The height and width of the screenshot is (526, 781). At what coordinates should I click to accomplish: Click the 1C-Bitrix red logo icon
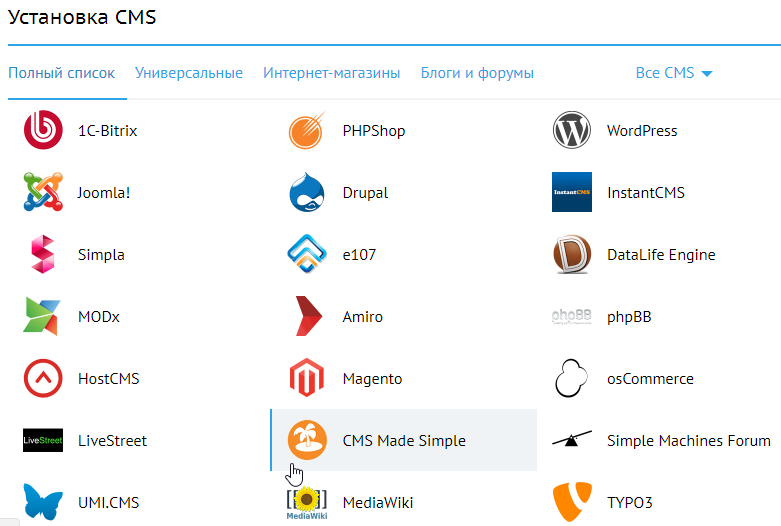pyautogui.click(x=43, y=130)
